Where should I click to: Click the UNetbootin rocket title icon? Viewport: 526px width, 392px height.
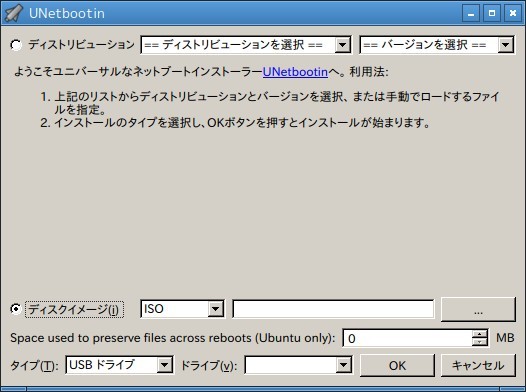coord(14,13)
